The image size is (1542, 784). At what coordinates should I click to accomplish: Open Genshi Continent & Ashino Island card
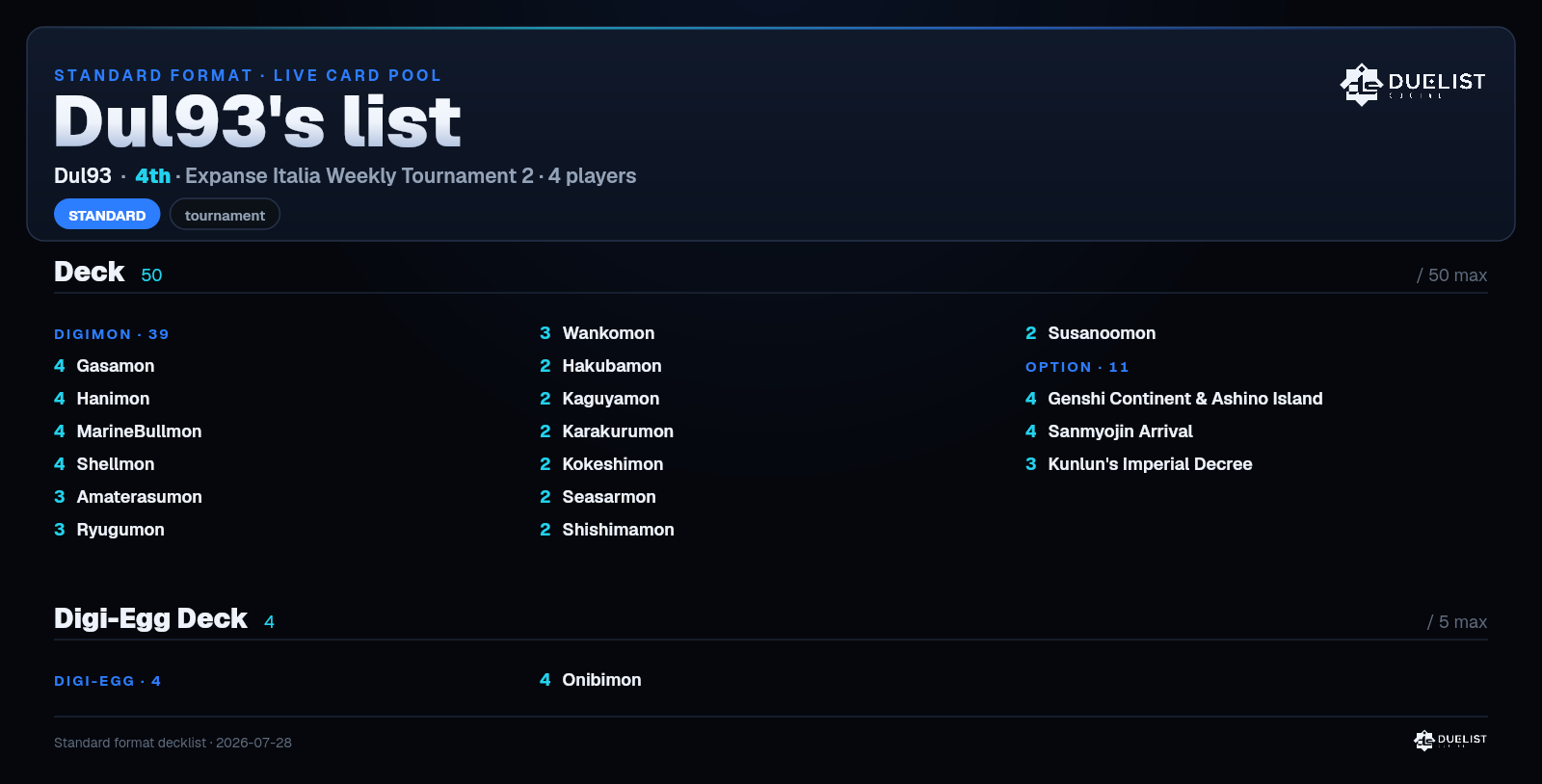click(1174, 399)
